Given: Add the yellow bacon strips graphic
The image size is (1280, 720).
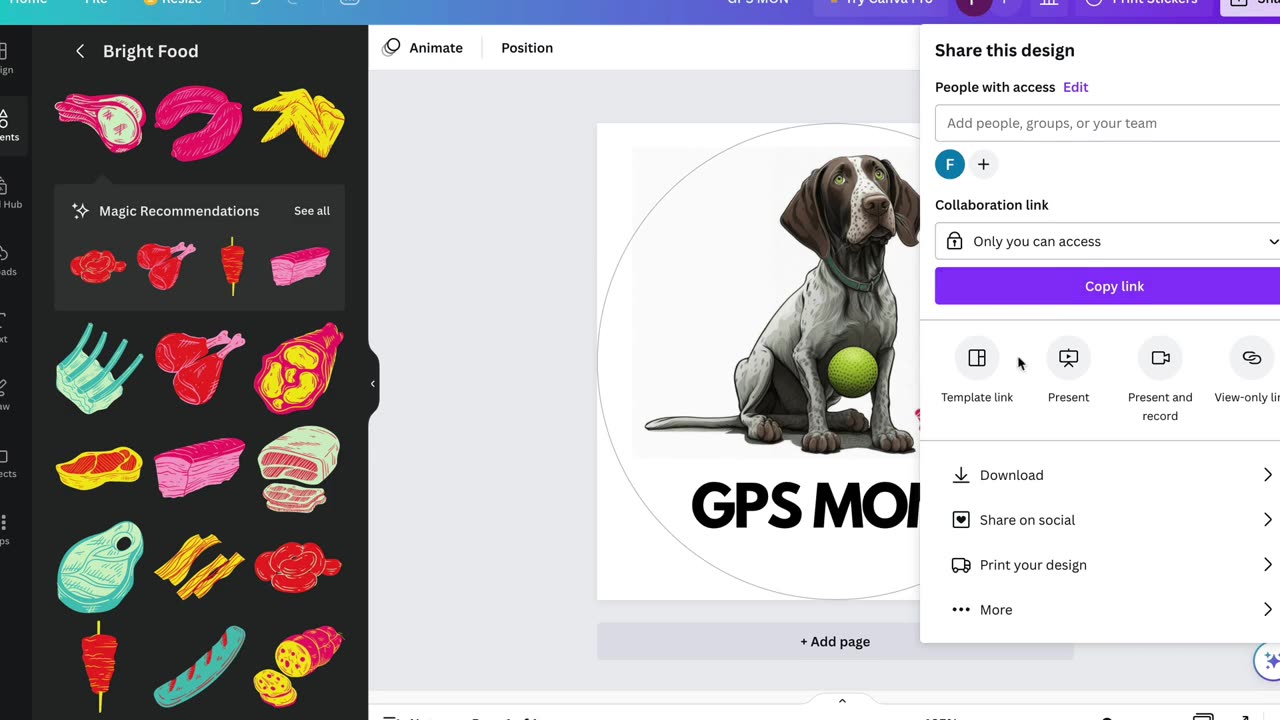Looking at the screenshot, I should tap(199, 566).
